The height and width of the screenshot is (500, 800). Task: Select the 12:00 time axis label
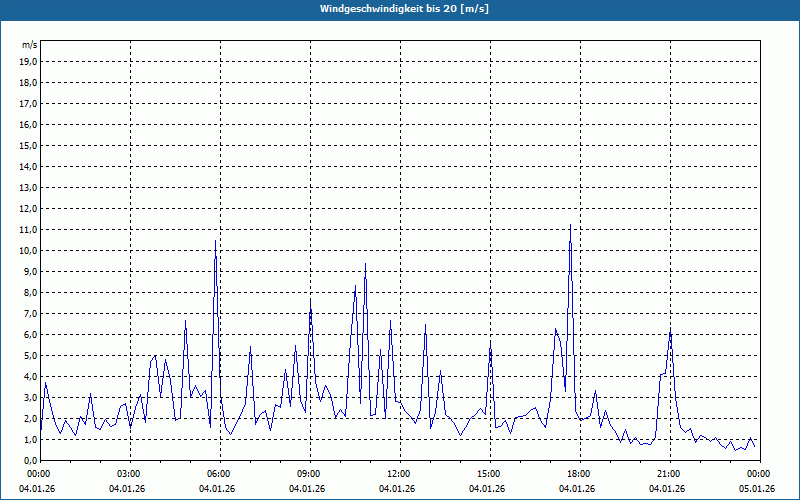click(x=398, y=473)
